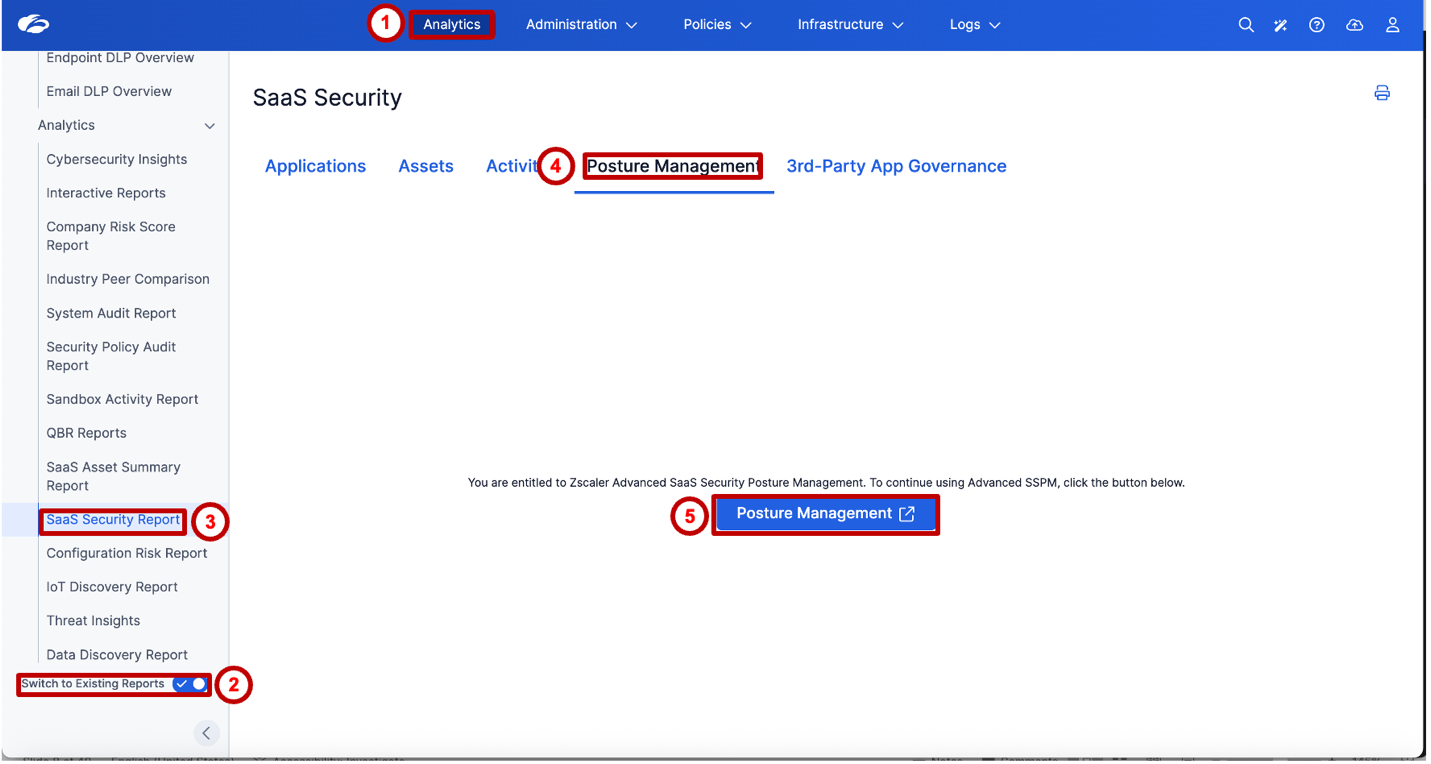Open the help question mark icon
Viewport: 1431px width, 764px height.
[1317, 25]
